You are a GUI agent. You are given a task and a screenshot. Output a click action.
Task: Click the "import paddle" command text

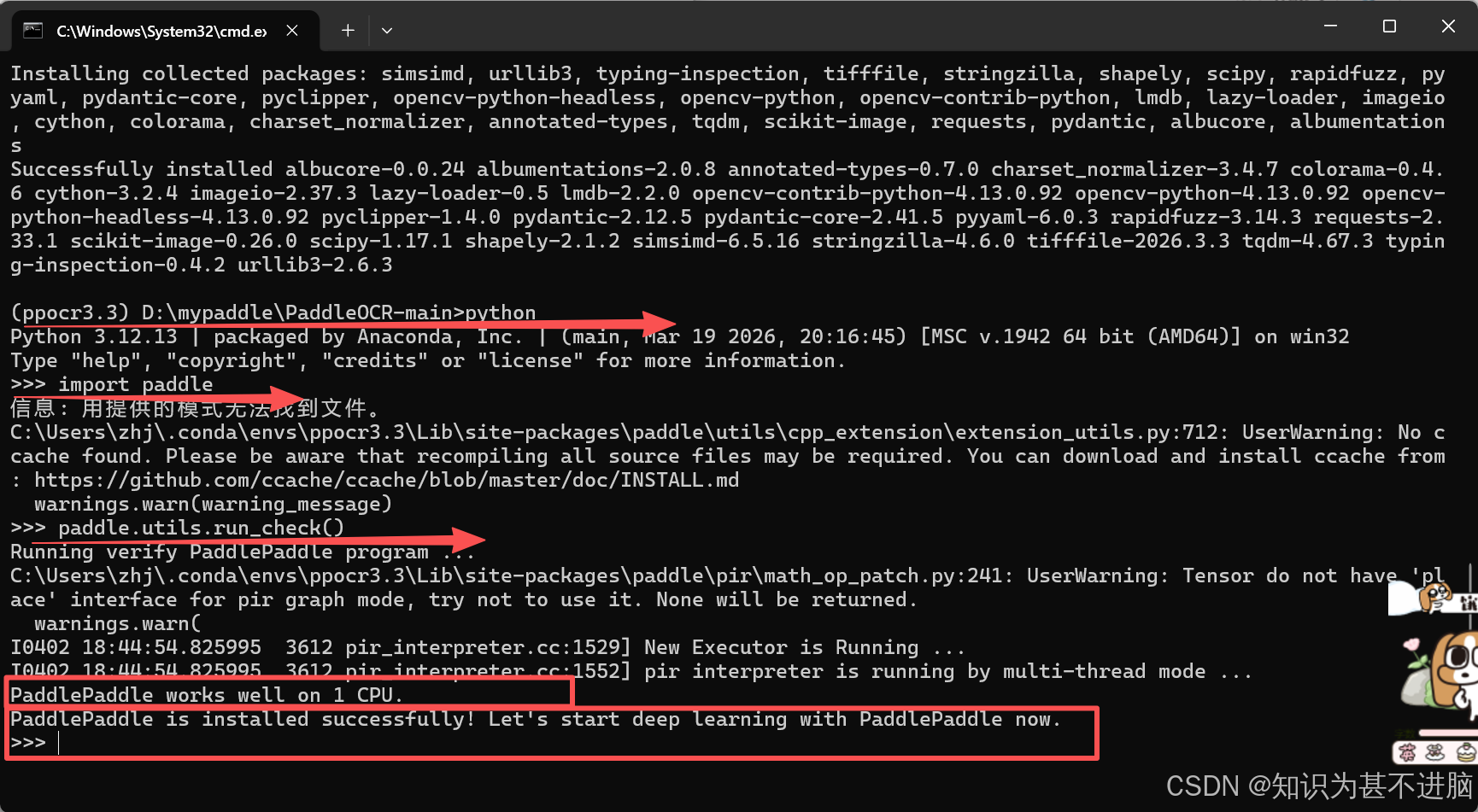click(x=136, y=384)
